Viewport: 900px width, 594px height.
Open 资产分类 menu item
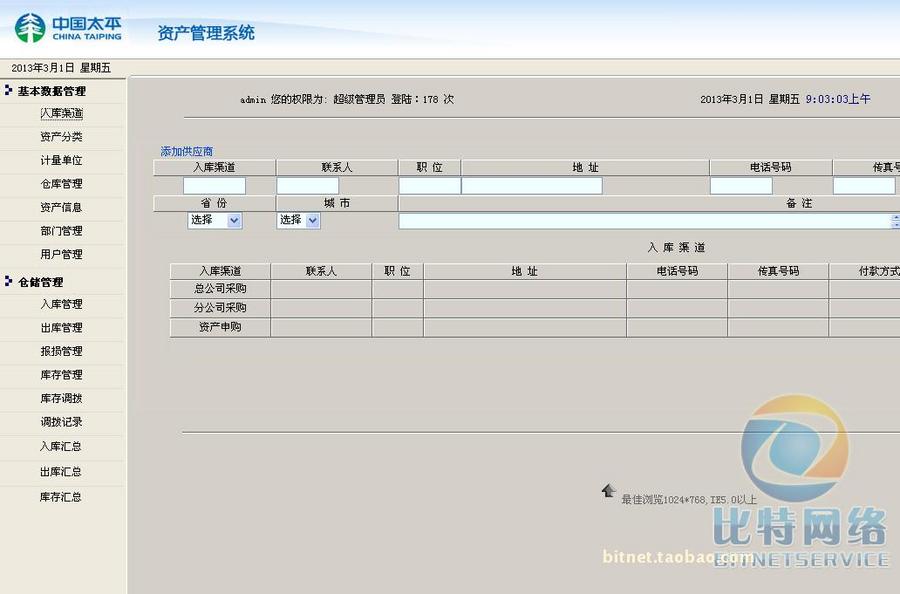click(61, 137)
